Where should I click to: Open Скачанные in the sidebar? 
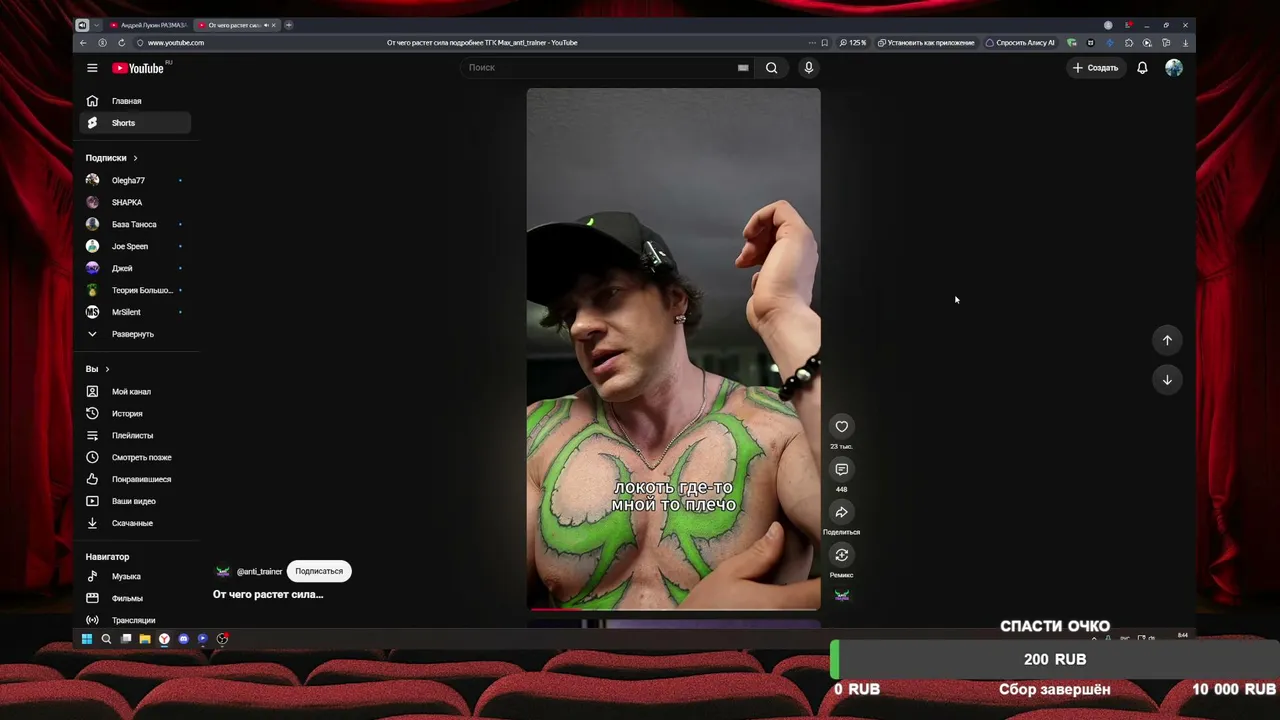coord(135,523)
